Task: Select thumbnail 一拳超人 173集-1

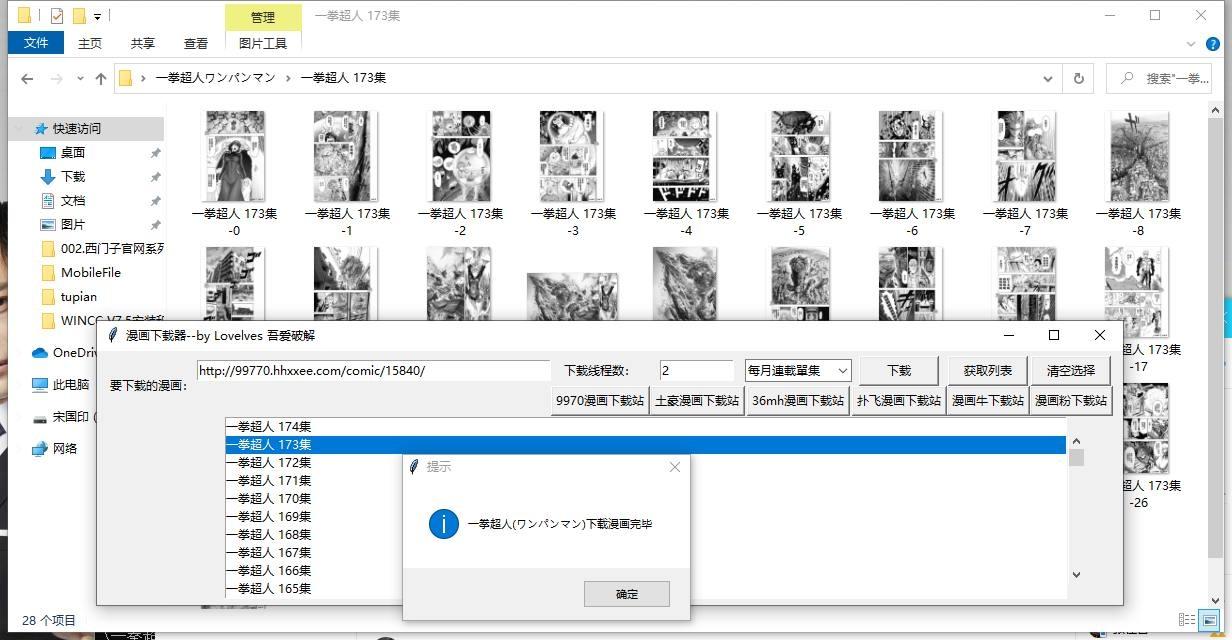Action: pyautogui.click(x=347, y=172)
